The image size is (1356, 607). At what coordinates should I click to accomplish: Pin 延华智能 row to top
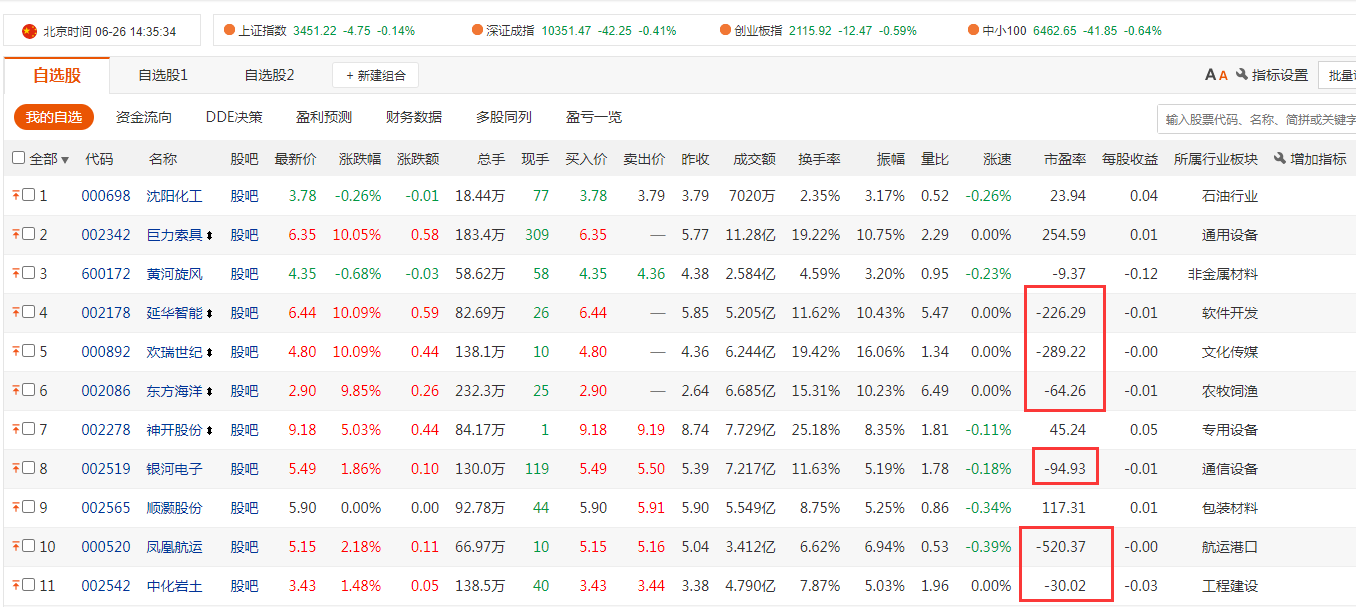tap(16, 312)
